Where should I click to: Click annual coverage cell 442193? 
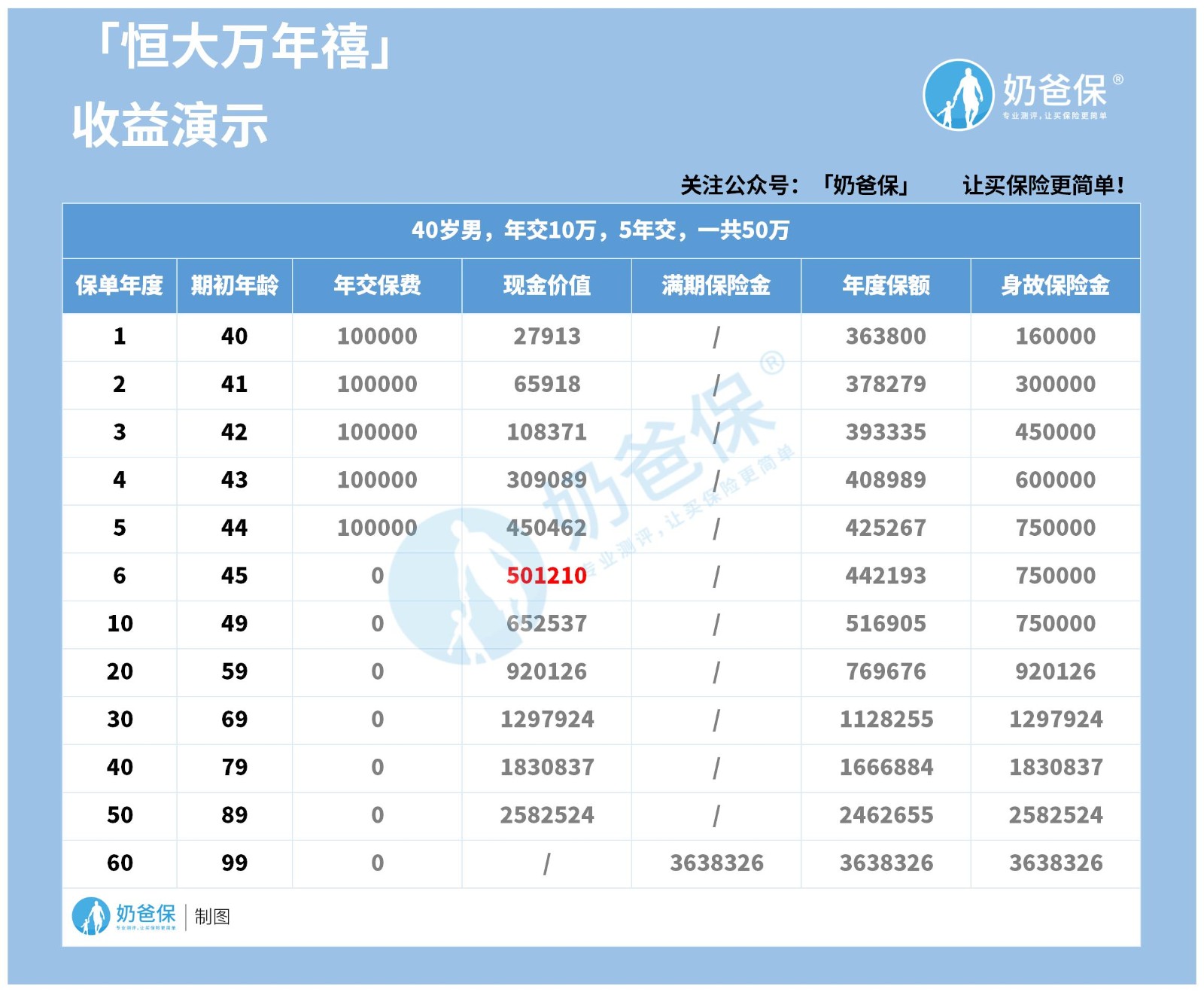886,576
